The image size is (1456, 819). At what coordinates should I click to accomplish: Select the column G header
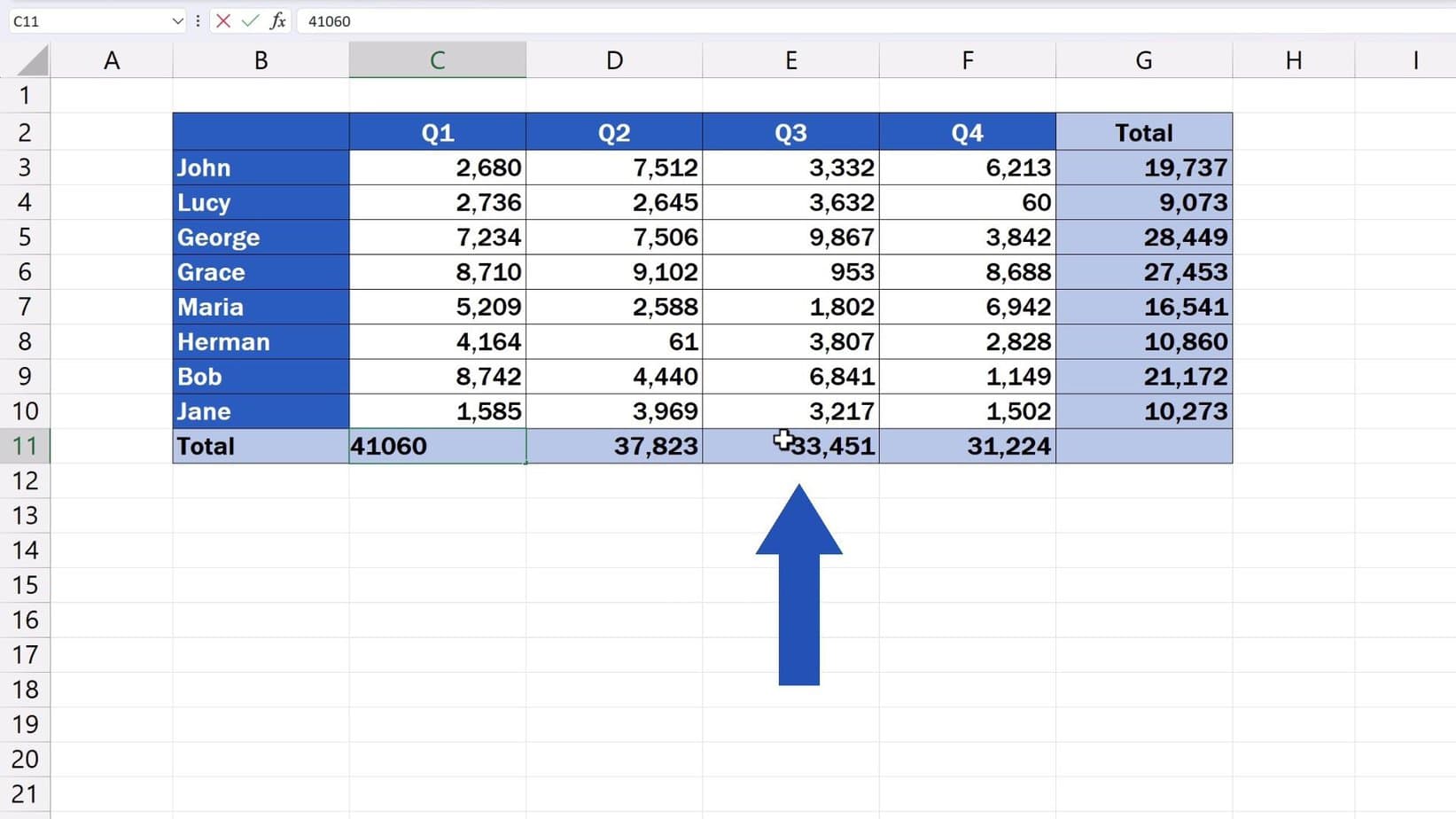(x=1143, y=59)
